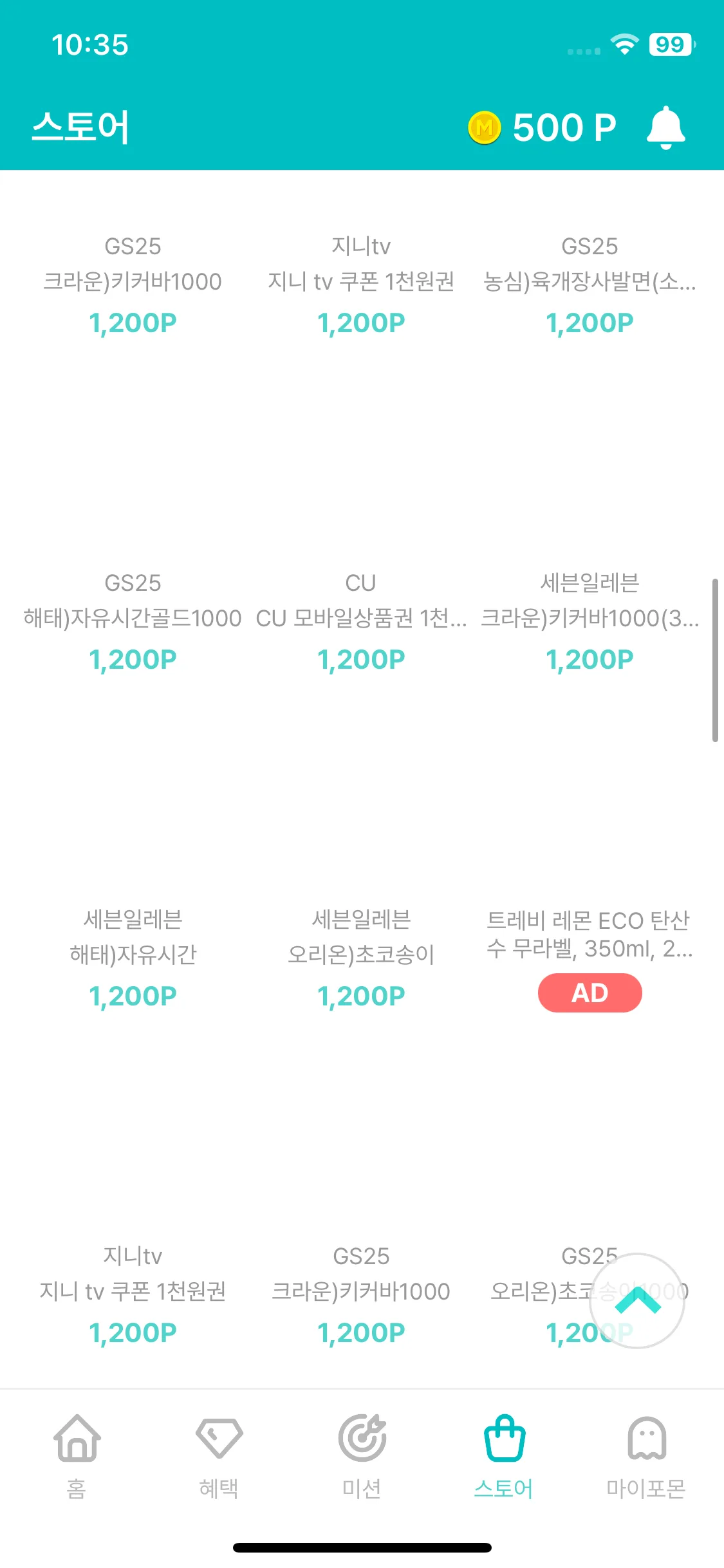The height and width of the screenshot is (1568, 724).
Task: Click the 500 P points balance
Action: coord(564,127)
